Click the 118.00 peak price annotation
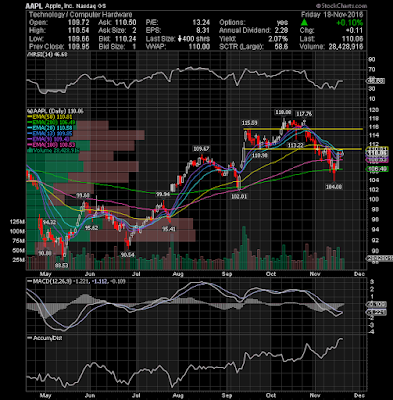393x400 pixels. (282, 112)
